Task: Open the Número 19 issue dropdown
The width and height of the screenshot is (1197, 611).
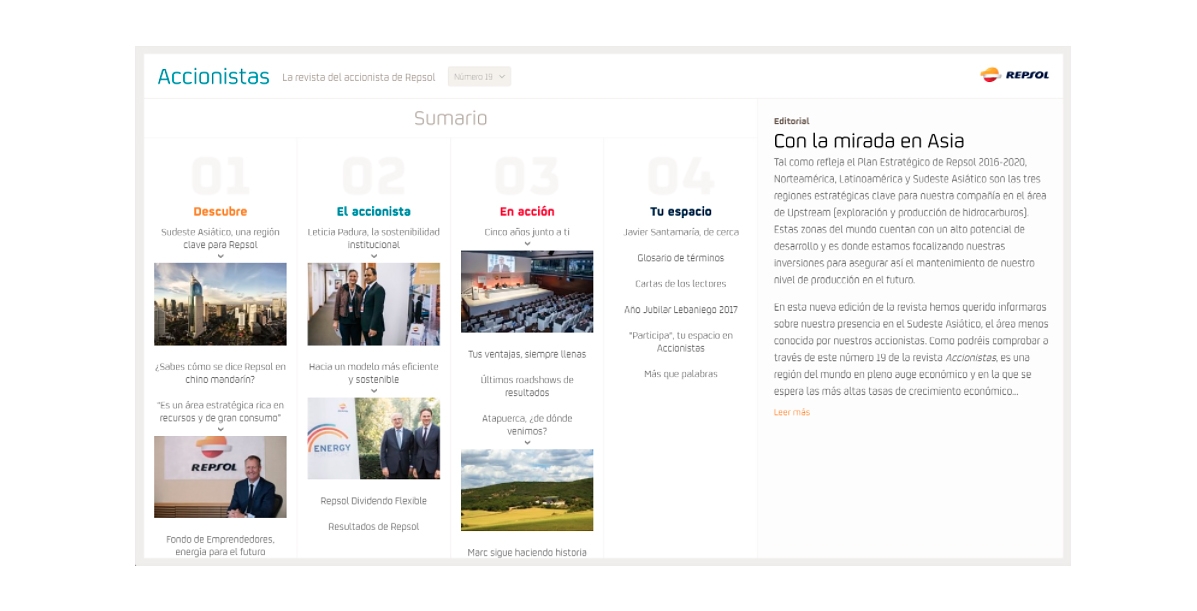Action: pyautogui.click(x=479, y=76)
